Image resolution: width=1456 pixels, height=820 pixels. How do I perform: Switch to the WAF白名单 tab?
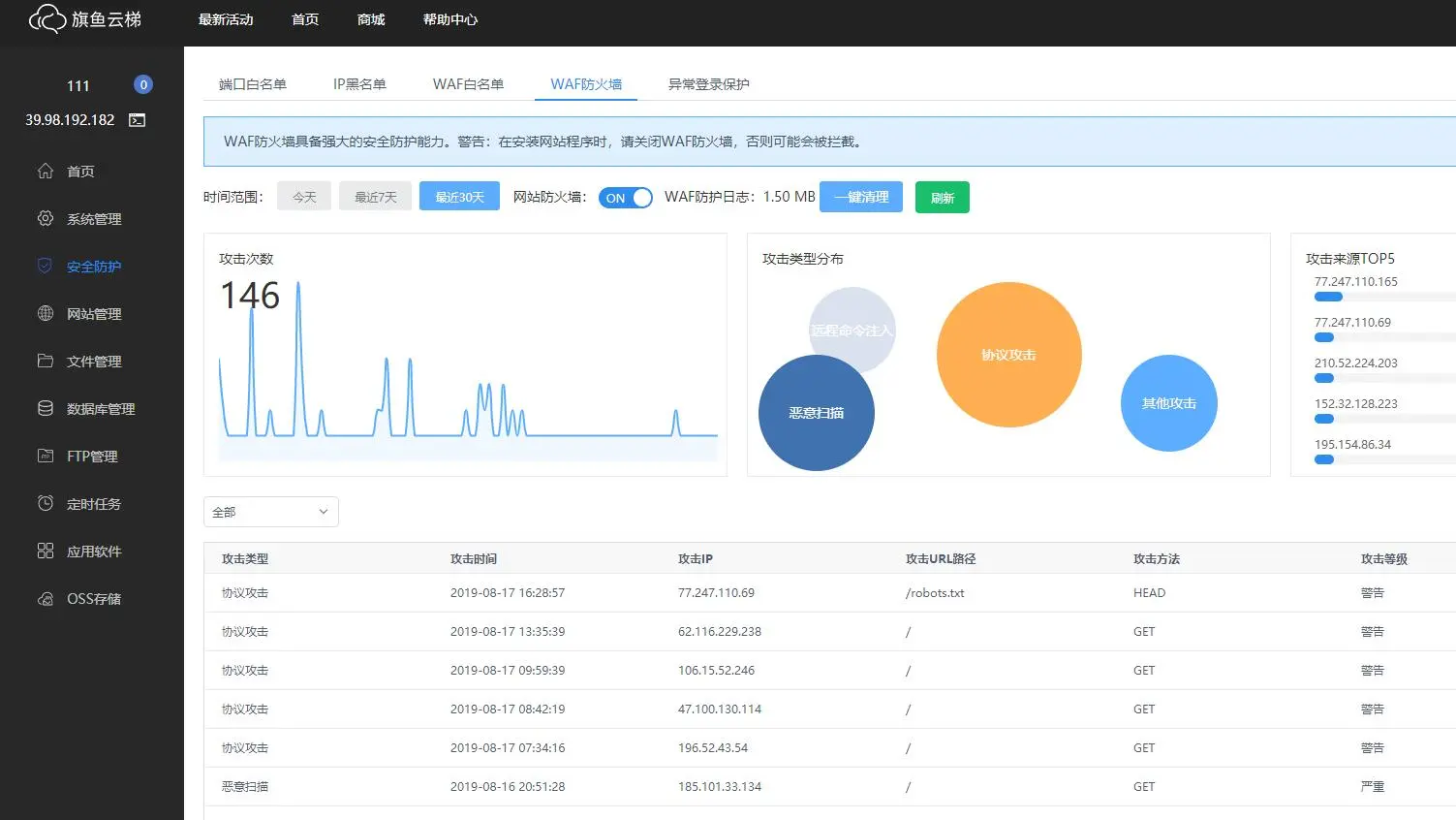pos(468,84)
